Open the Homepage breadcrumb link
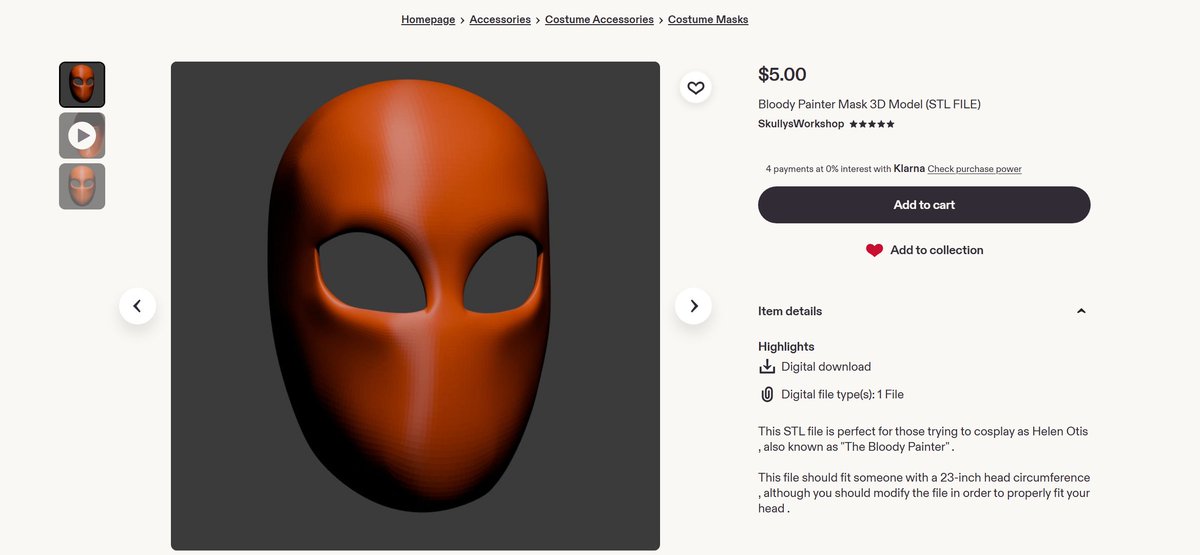1200x555 pixels. (x=428, y=20)
